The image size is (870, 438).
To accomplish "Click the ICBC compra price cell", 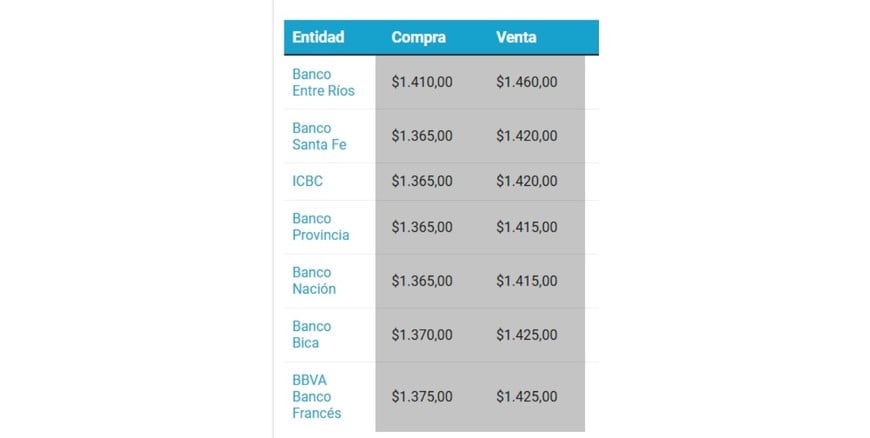I will pyautogui.click(x=422, y=181).
